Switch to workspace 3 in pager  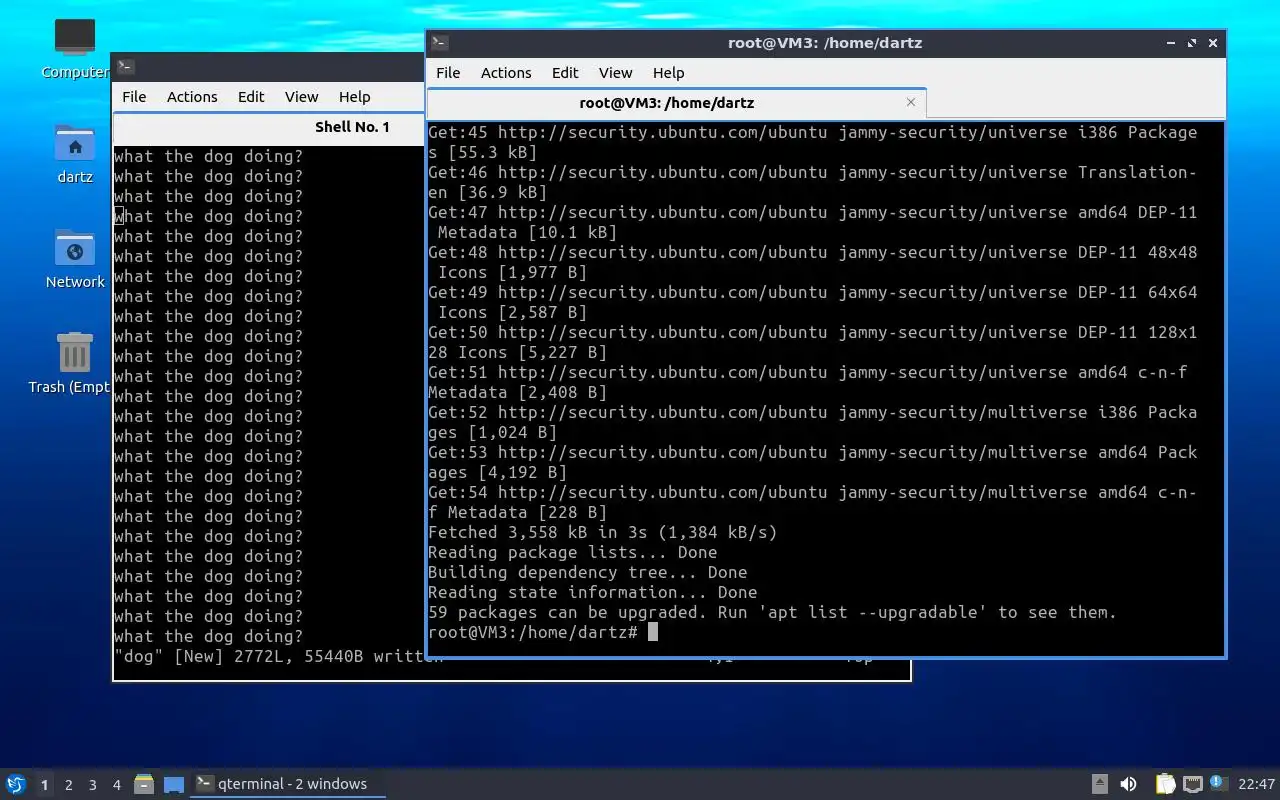tap(93, 785)
